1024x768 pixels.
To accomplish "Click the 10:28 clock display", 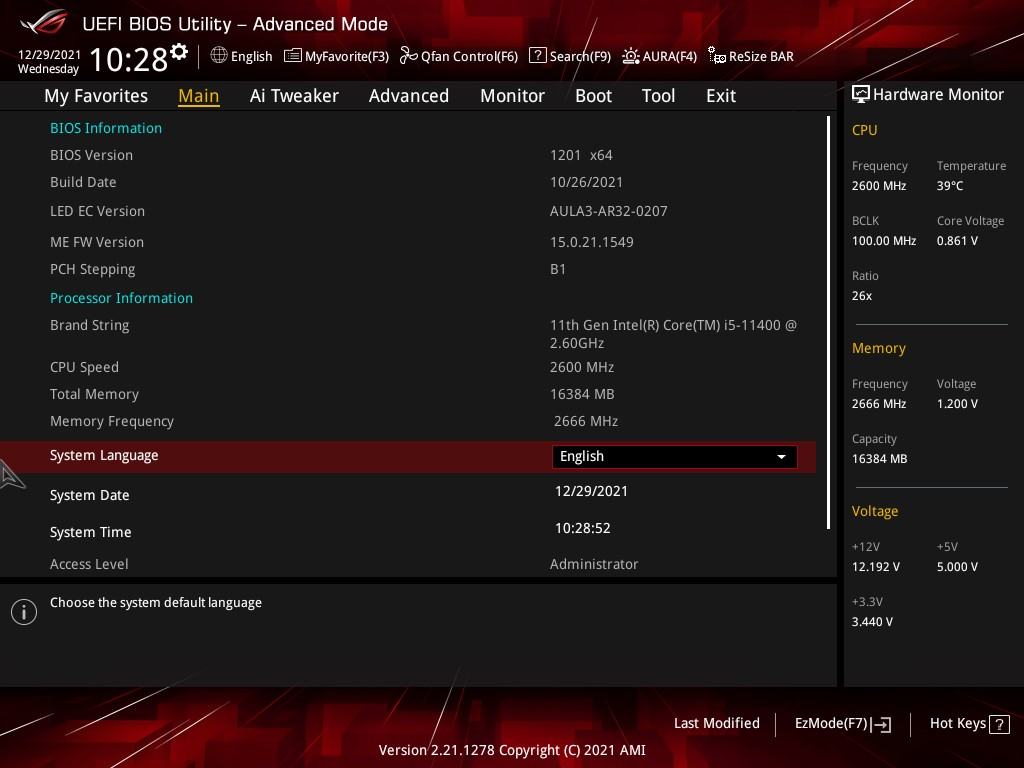I will click(x=129, y=60).
